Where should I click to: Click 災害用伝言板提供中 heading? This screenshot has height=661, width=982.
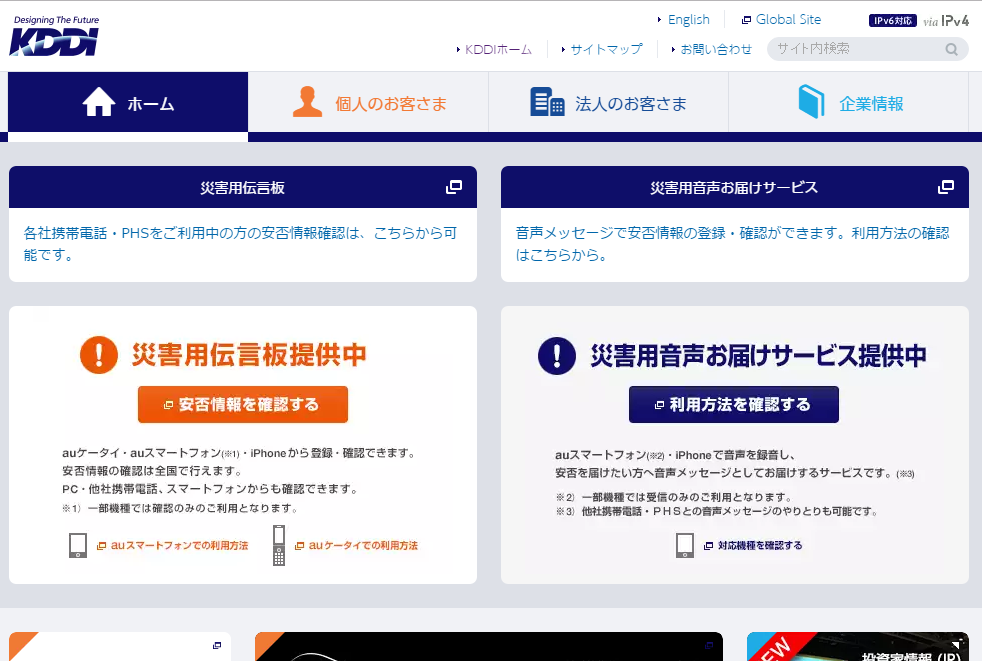tap(249, 355)
